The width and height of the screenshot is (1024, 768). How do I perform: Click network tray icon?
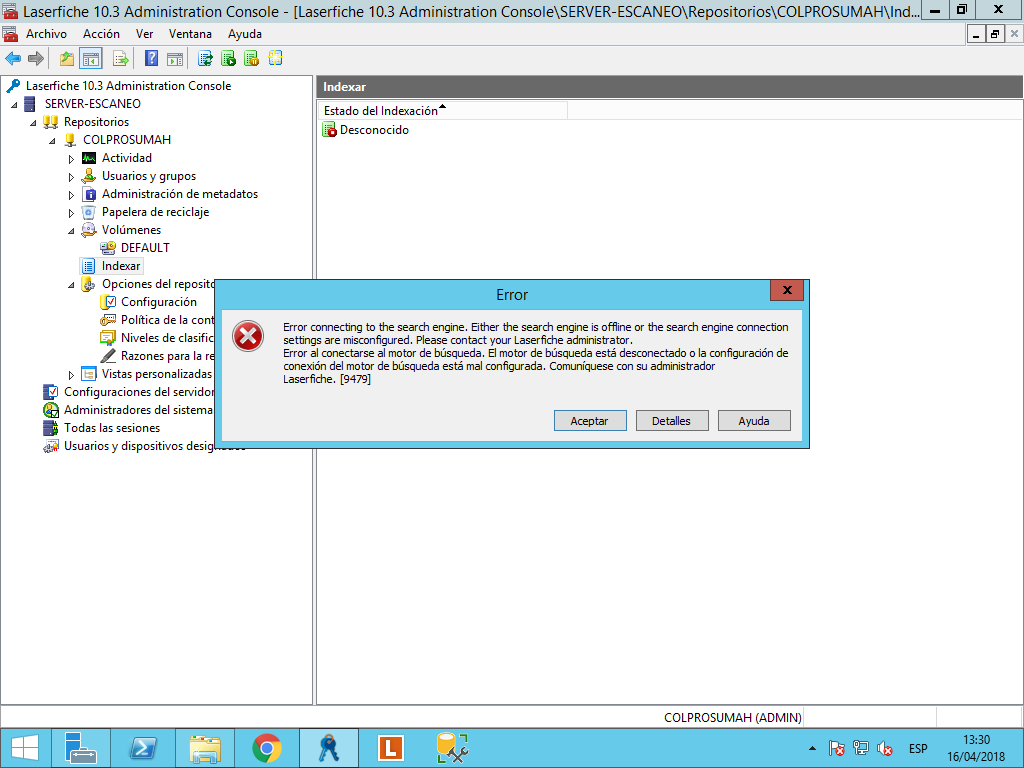point(861,748)
